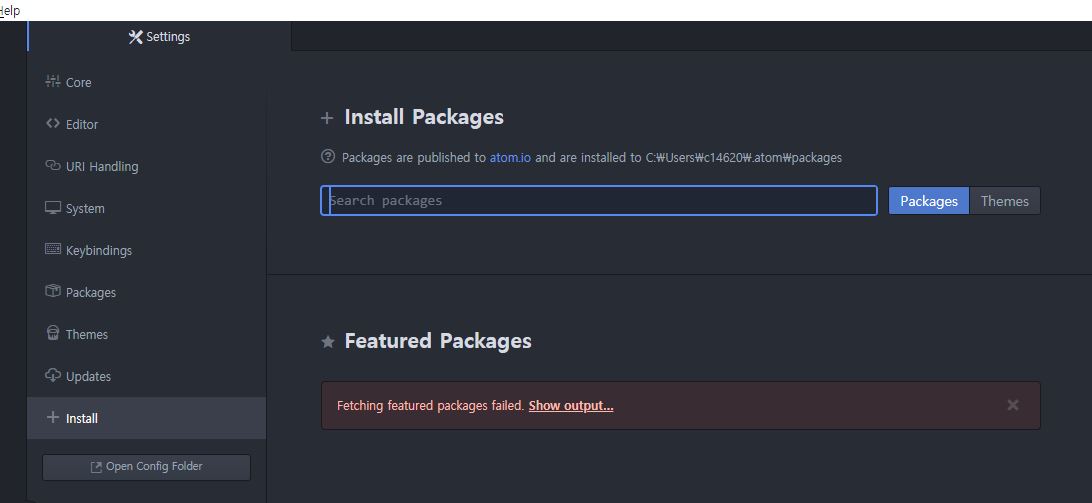Click the System monitor icon

point(53,208)
